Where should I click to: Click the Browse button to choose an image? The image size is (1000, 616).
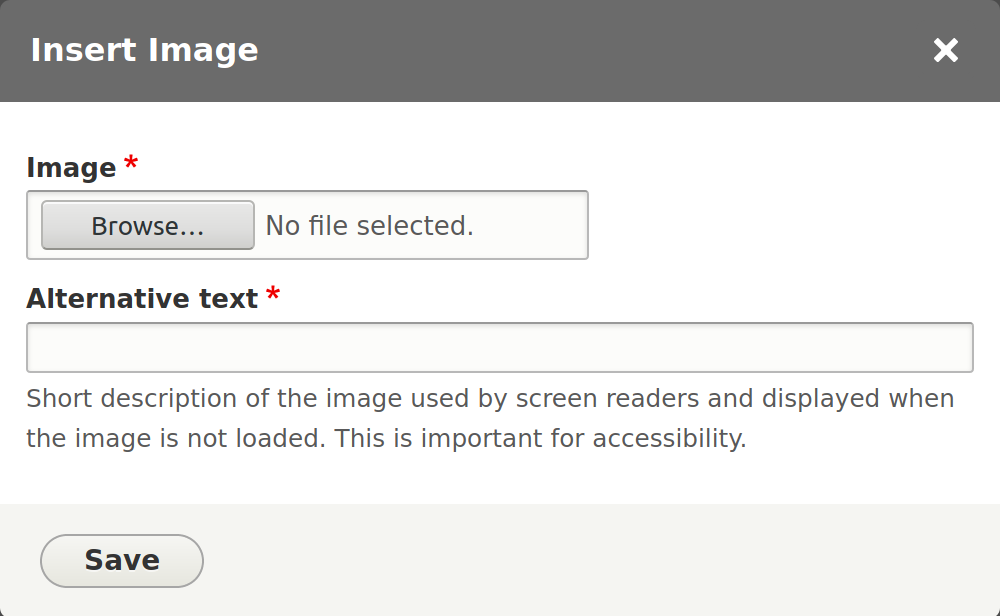(x=146, y=225)
